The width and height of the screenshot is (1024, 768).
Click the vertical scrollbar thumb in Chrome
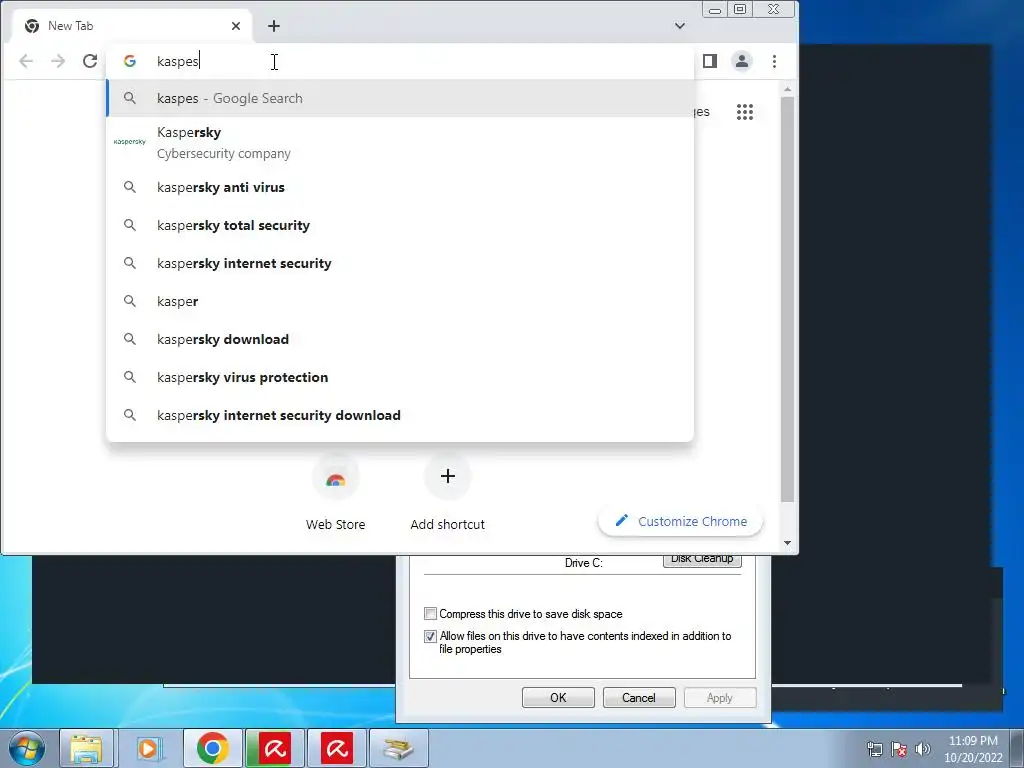pyautogui.click(x=788, y=299)
